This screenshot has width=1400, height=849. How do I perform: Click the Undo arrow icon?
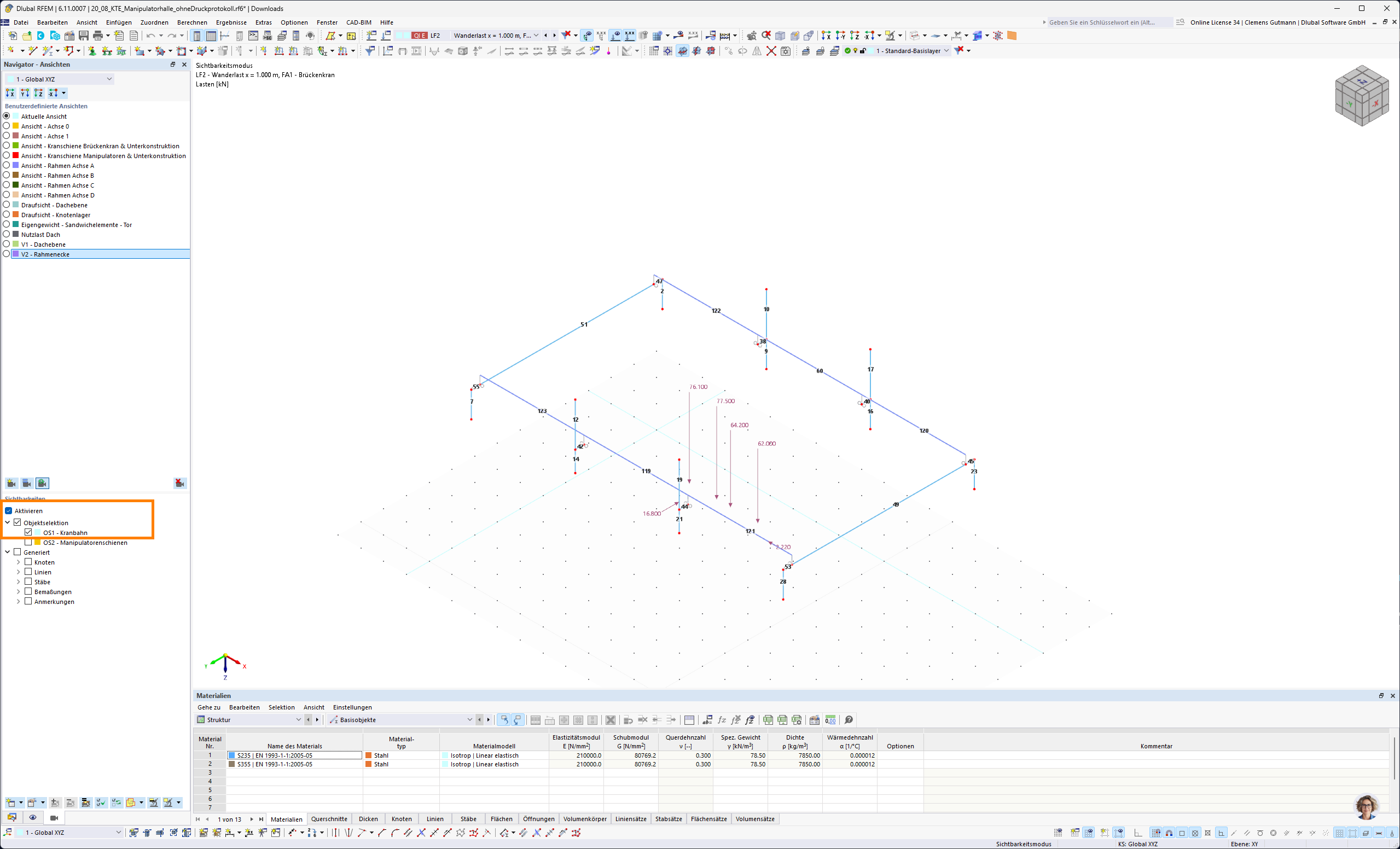pyautogui.click(x=150, y=36)
